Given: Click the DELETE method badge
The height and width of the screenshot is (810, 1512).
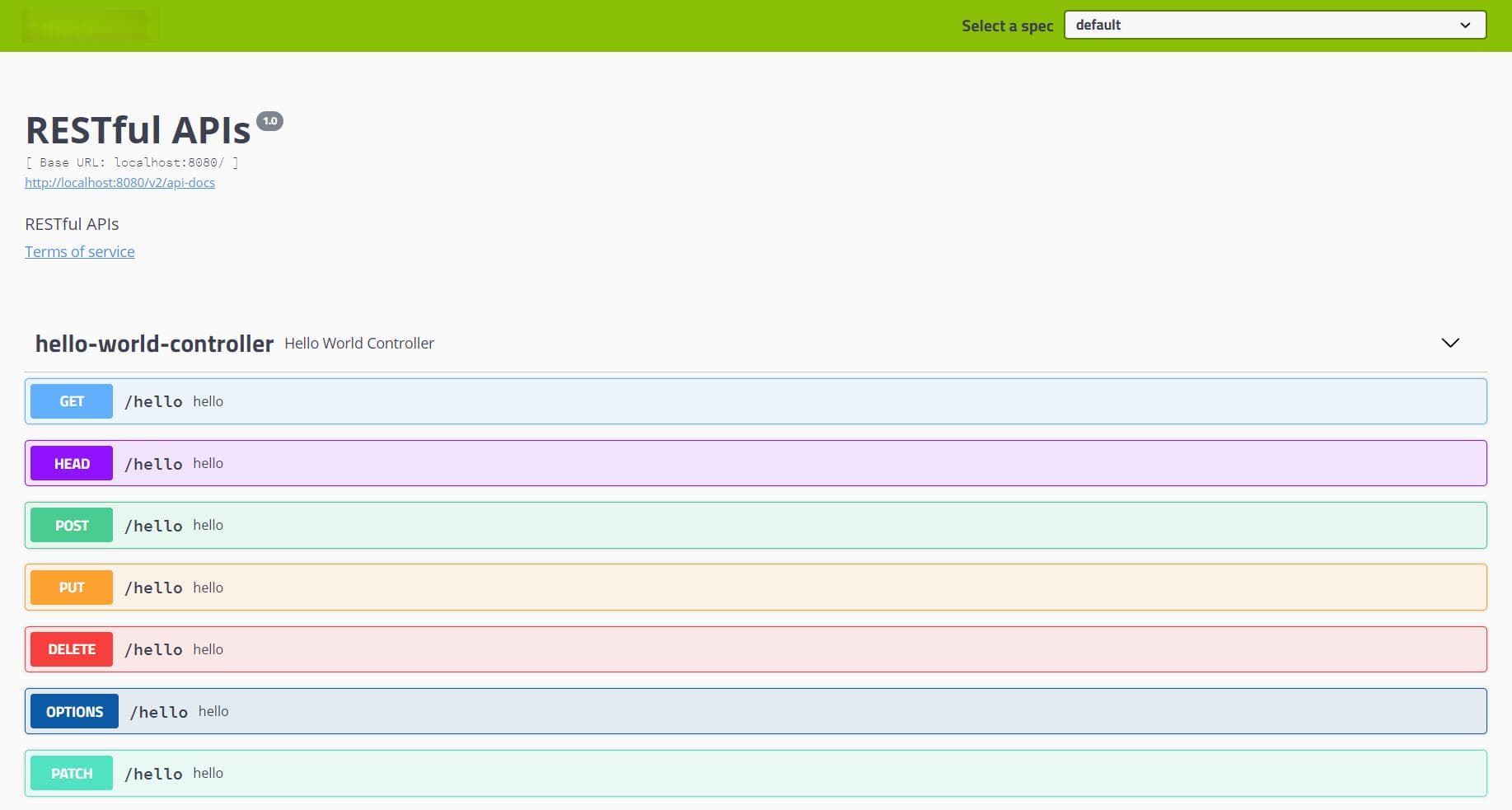Looking at the screenshot, I should coord(72,649).
